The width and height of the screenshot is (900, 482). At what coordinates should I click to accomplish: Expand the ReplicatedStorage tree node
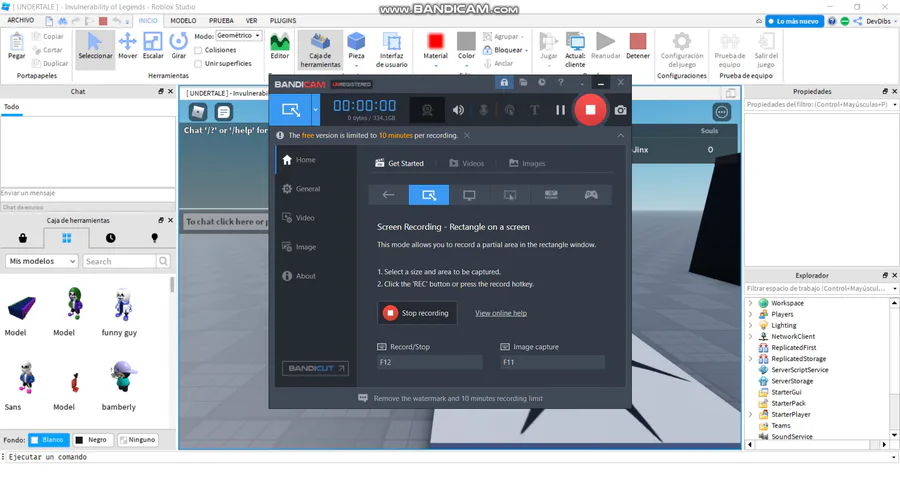[750, 359]
